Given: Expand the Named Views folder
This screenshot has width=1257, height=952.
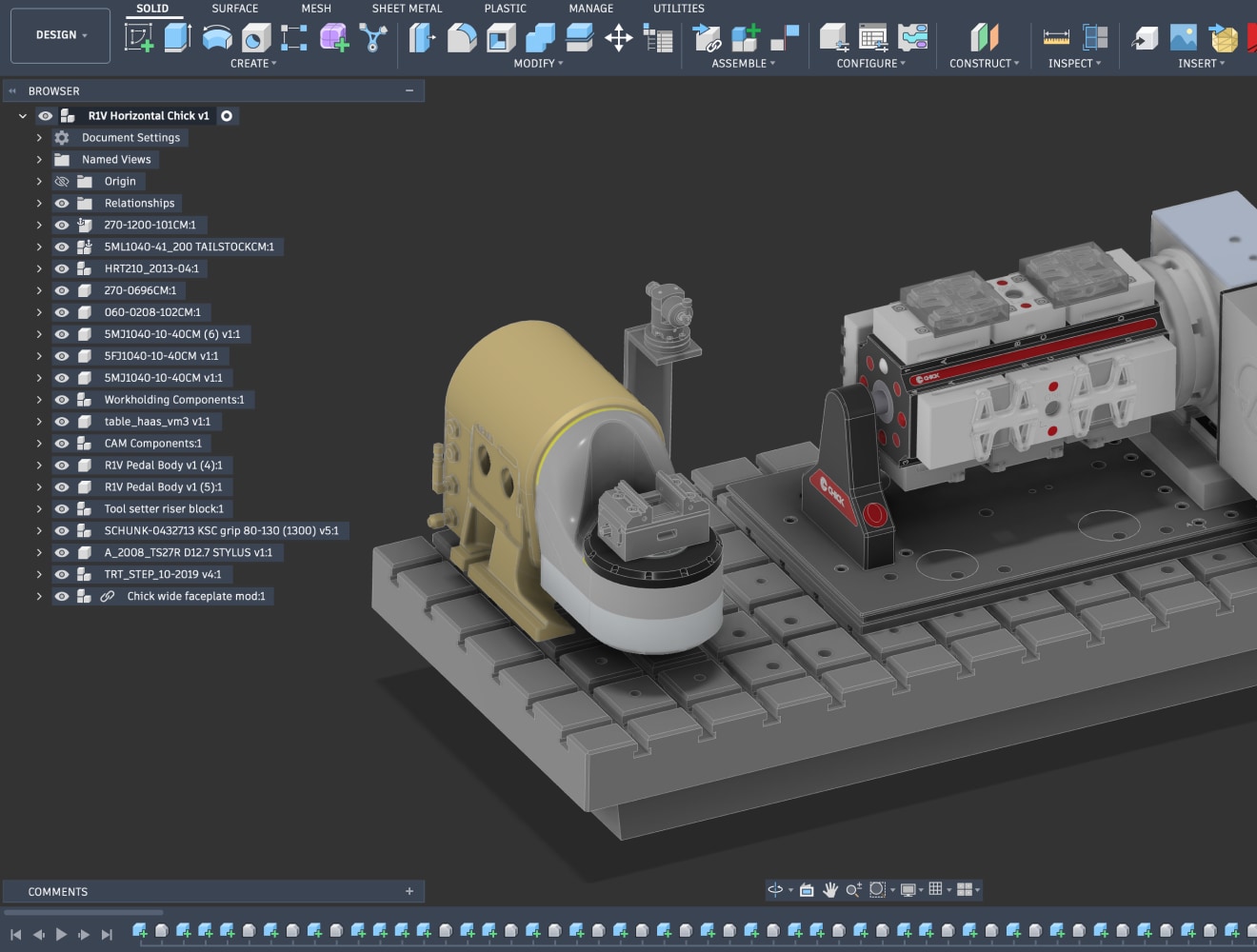Looking at the screenshot, I should pyautogui.click(x=39, y=159).
